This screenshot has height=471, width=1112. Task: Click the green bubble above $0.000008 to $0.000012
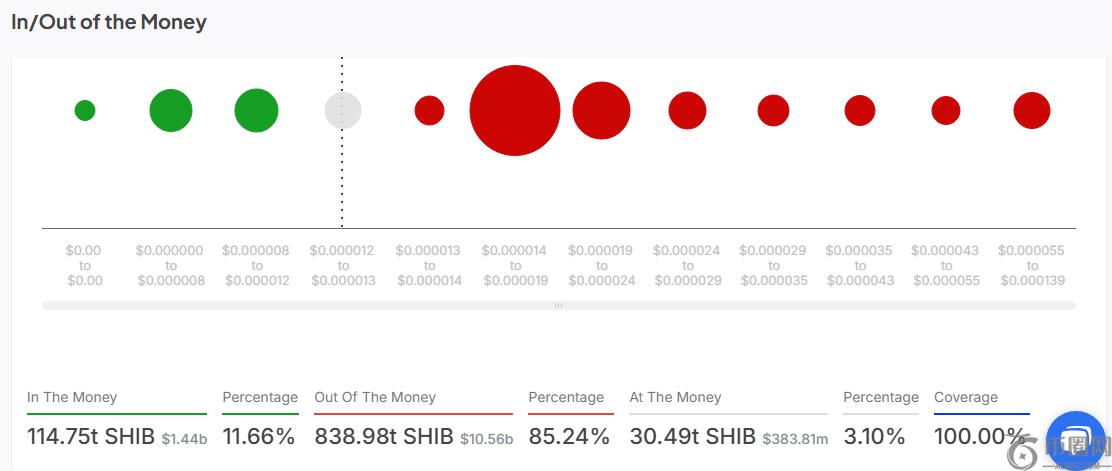257,110
